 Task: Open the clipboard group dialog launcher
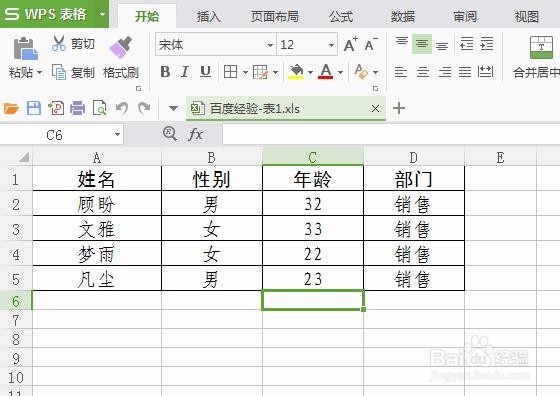[139, 88]
